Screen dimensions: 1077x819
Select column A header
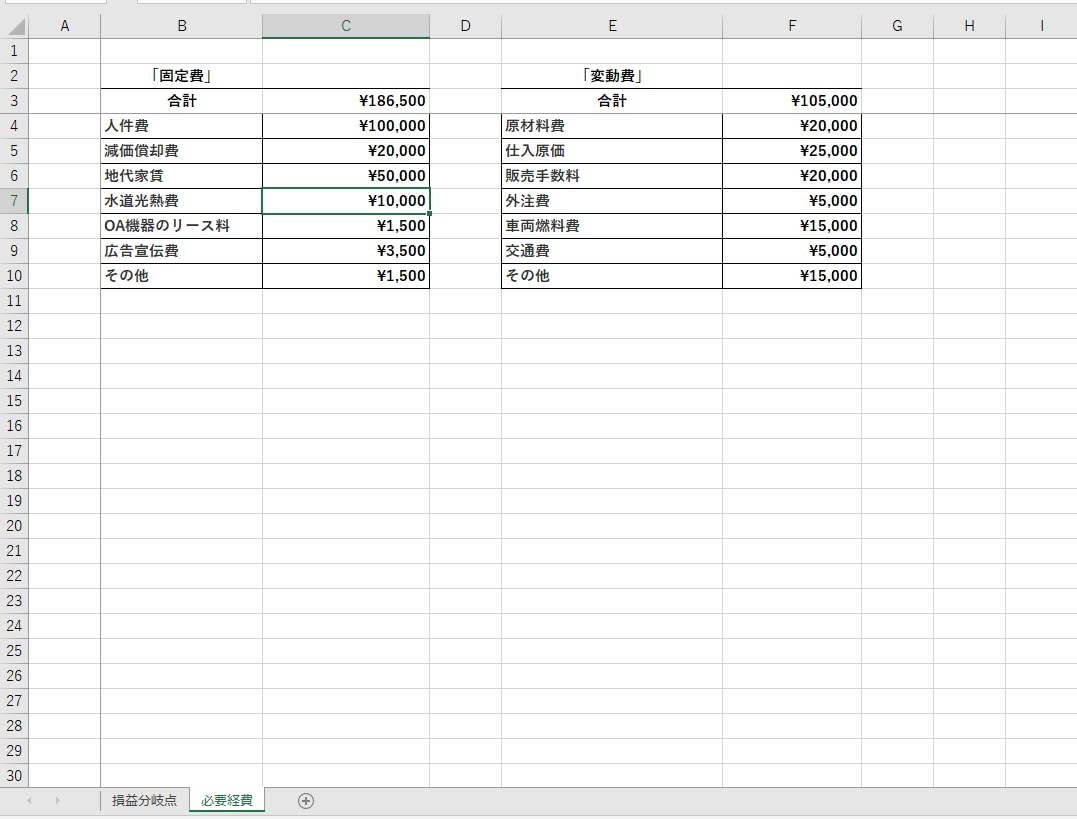(65, 26)
